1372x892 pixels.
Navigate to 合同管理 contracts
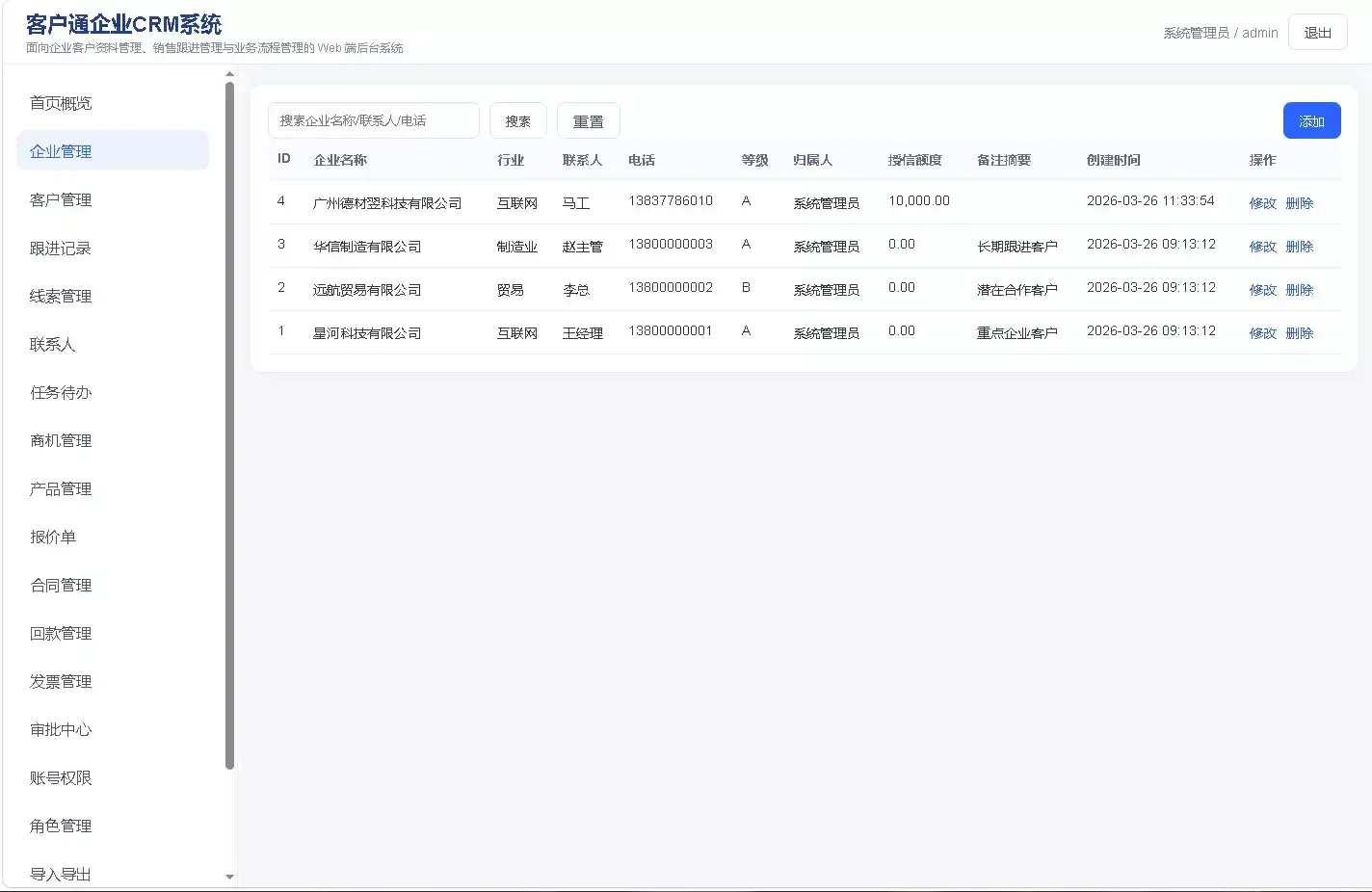[x=60, y=585]
